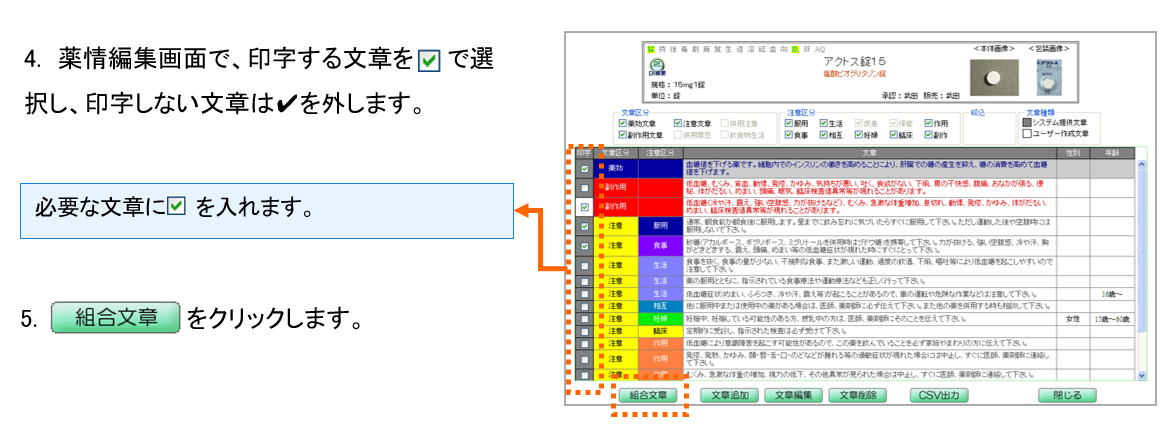The width and height of the screenshot is (1172, 427).
Task: Toggle the 注意文章 filter checkbox
Action: click(679, 123)
